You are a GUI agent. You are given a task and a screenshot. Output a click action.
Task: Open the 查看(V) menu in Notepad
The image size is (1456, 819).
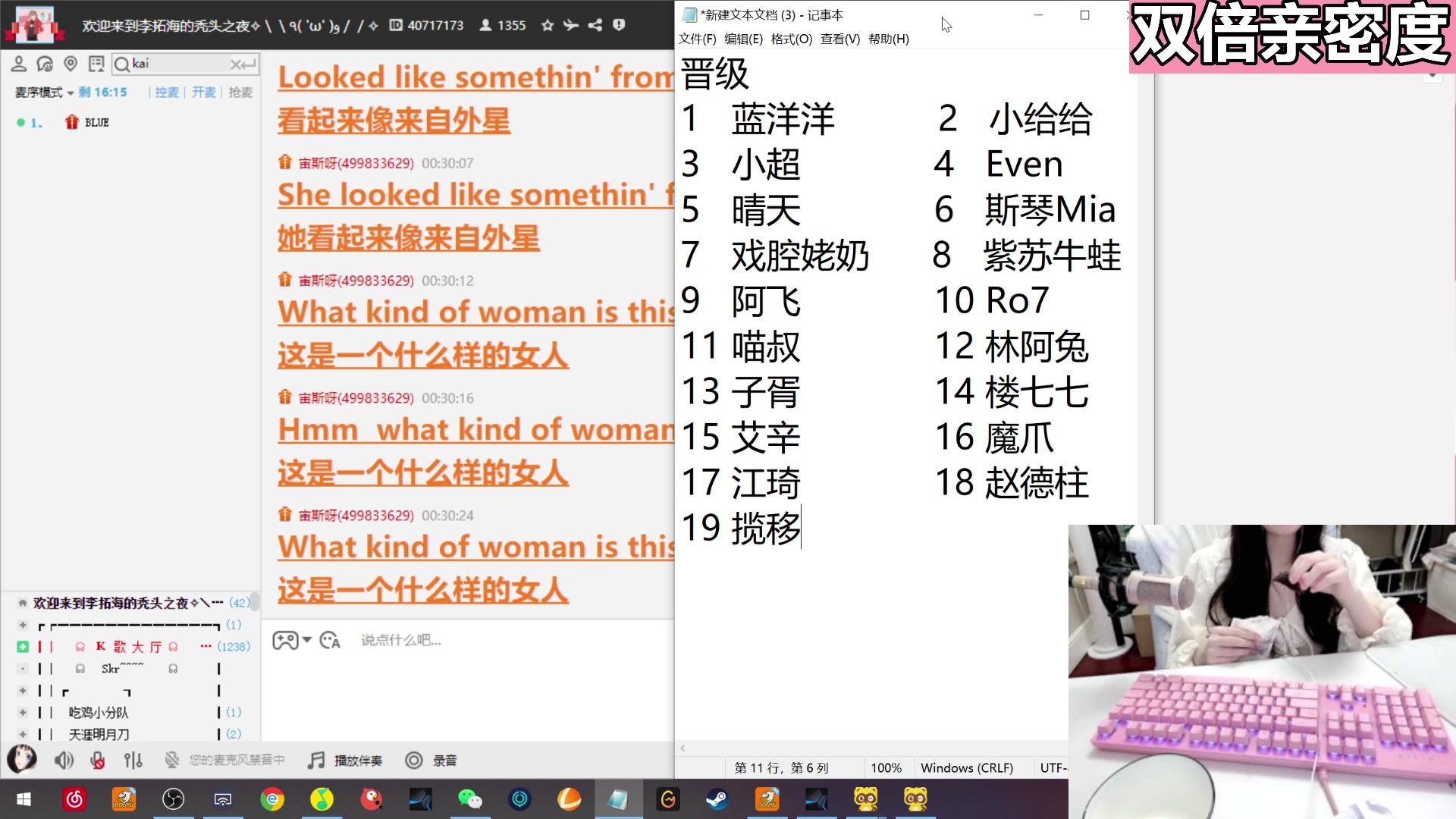click(x=838, y=39)
